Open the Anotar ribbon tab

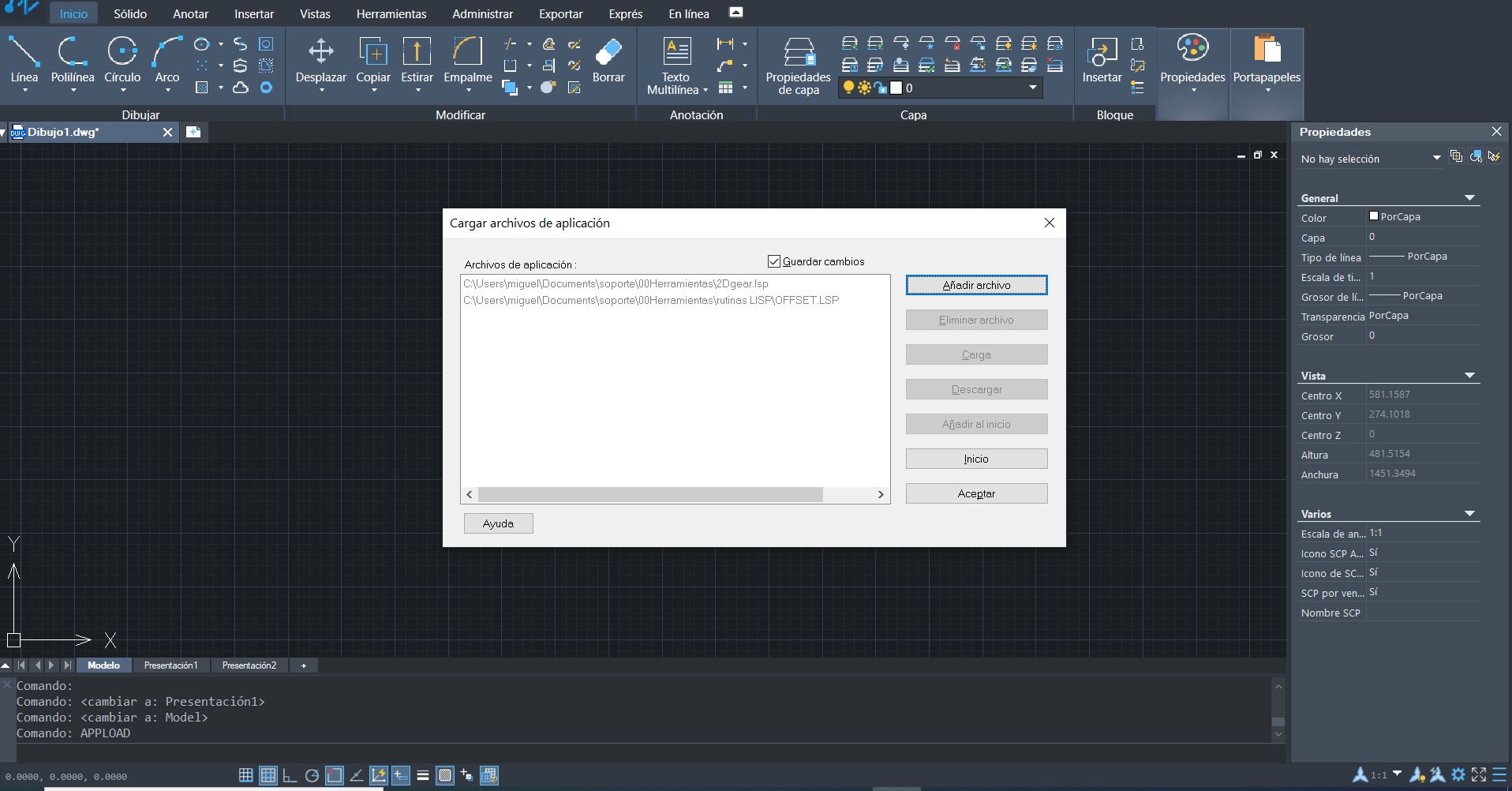[x=191, y=14]
